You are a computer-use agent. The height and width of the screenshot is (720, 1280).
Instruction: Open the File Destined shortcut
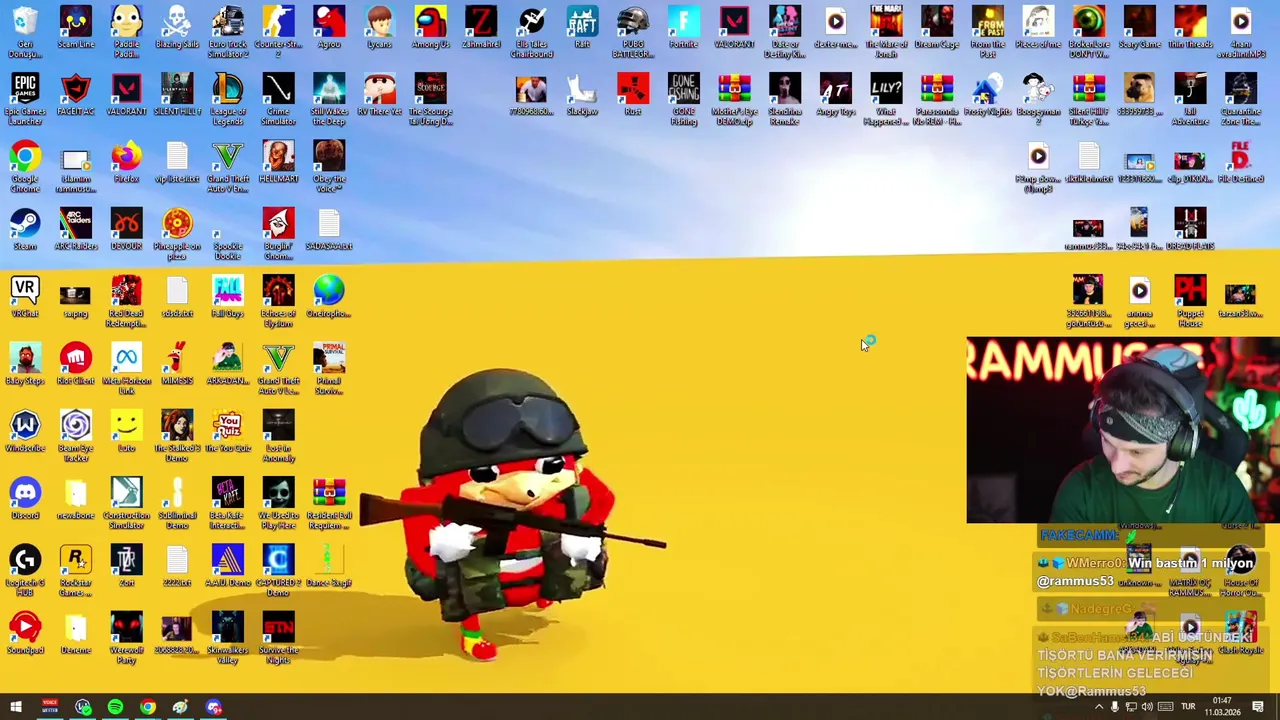1241,162
